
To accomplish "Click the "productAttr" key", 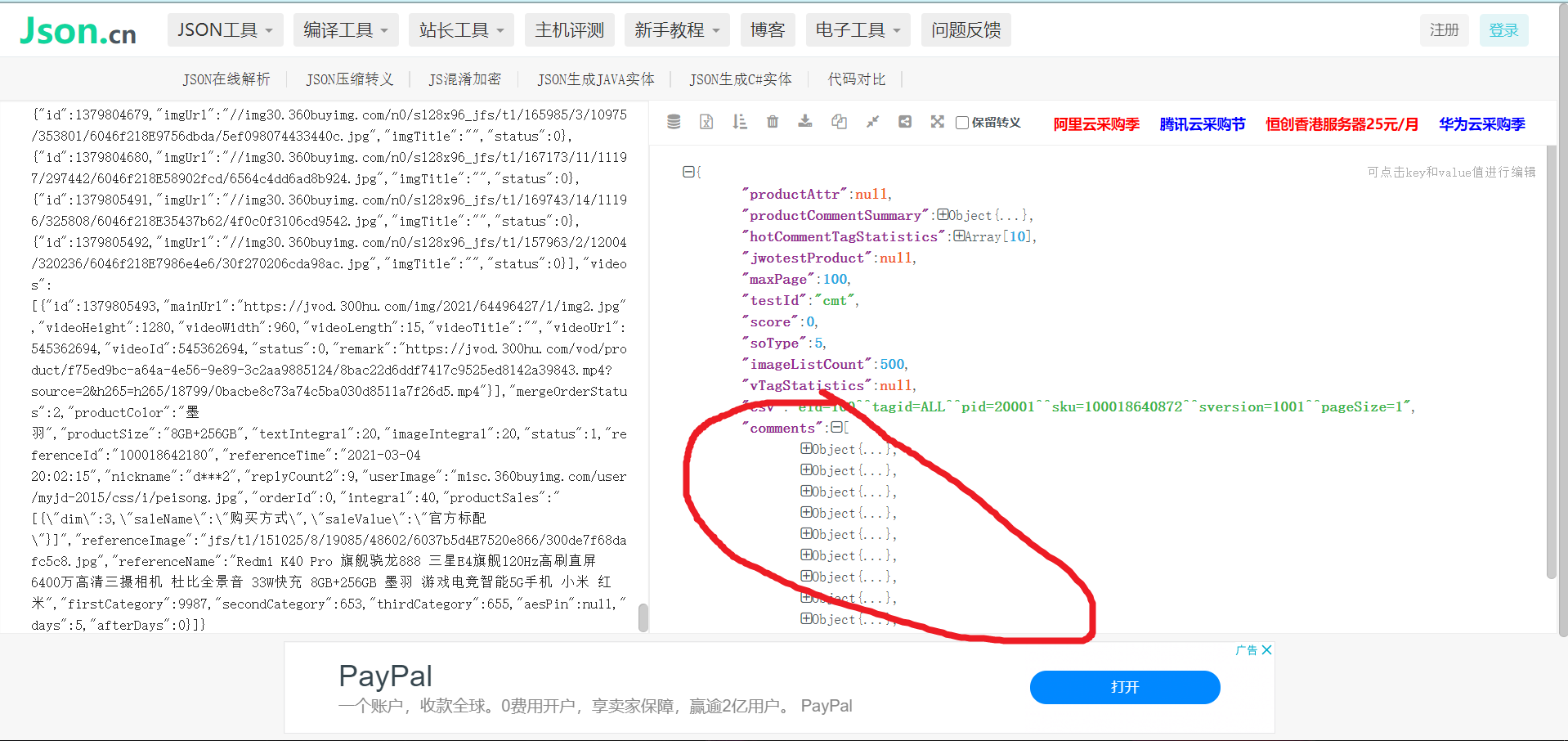I will click(795, 194).
